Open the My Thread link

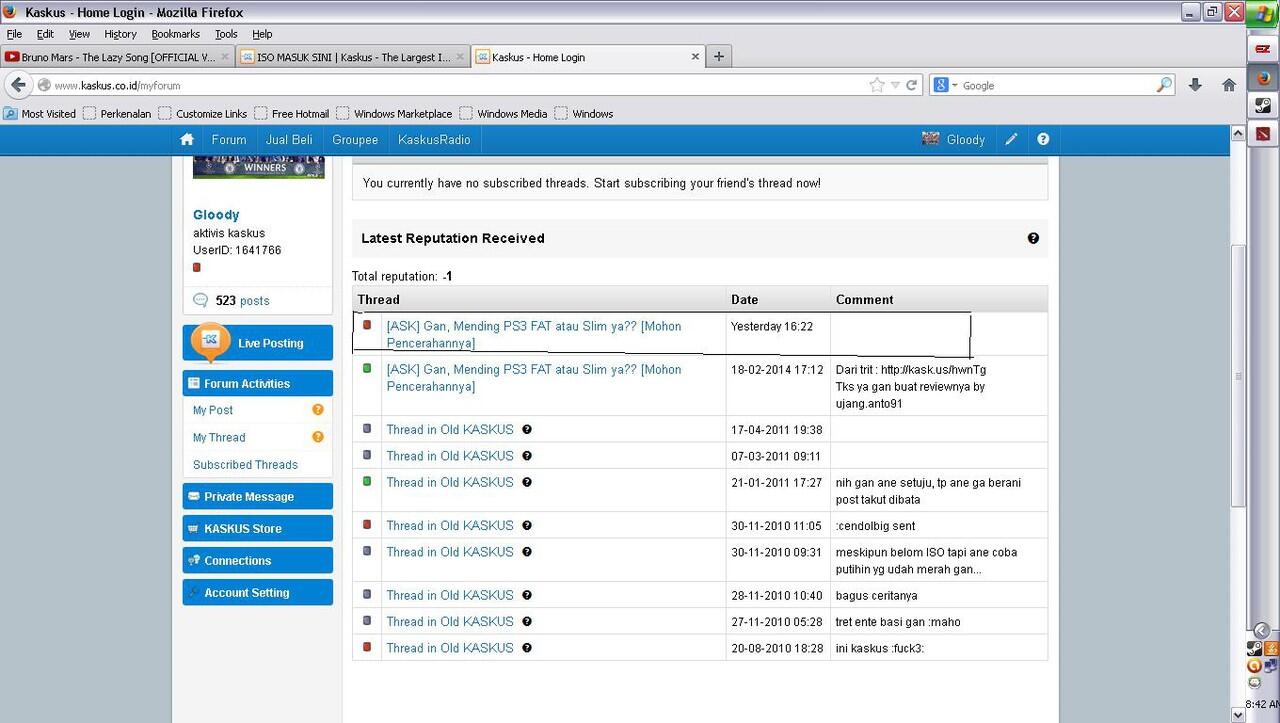219,437
